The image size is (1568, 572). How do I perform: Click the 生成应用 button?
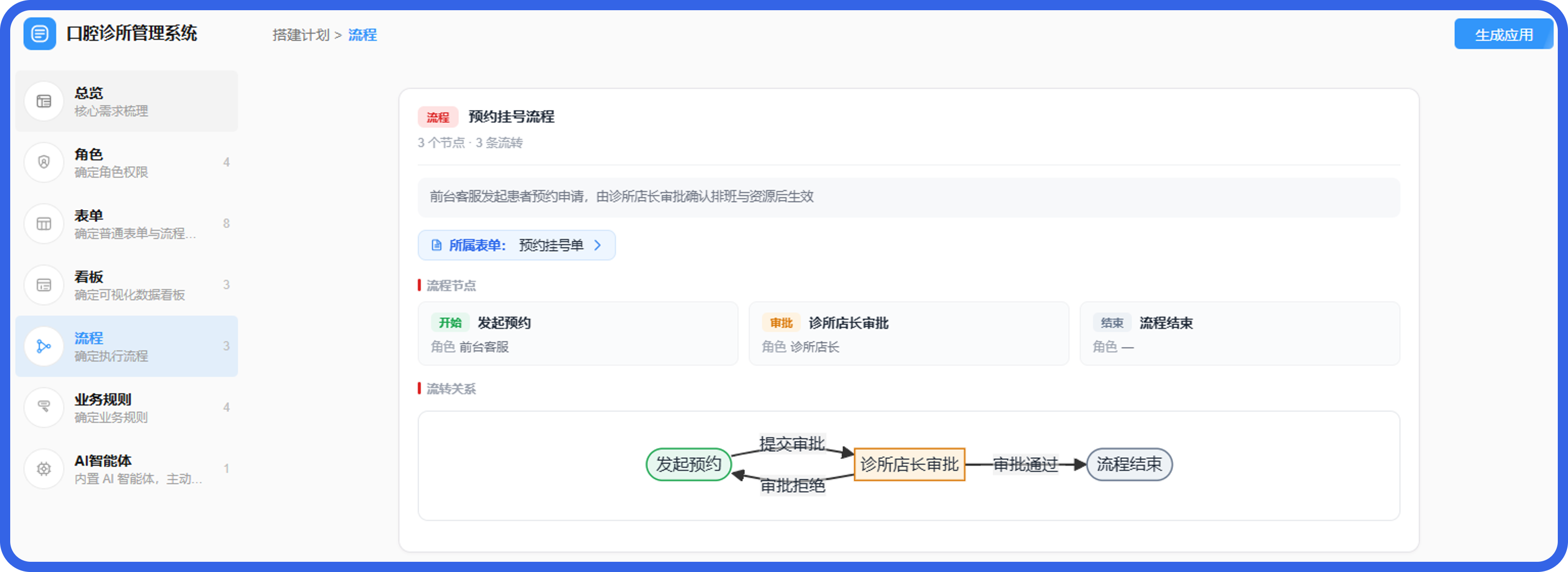(x=1504, y=35)
